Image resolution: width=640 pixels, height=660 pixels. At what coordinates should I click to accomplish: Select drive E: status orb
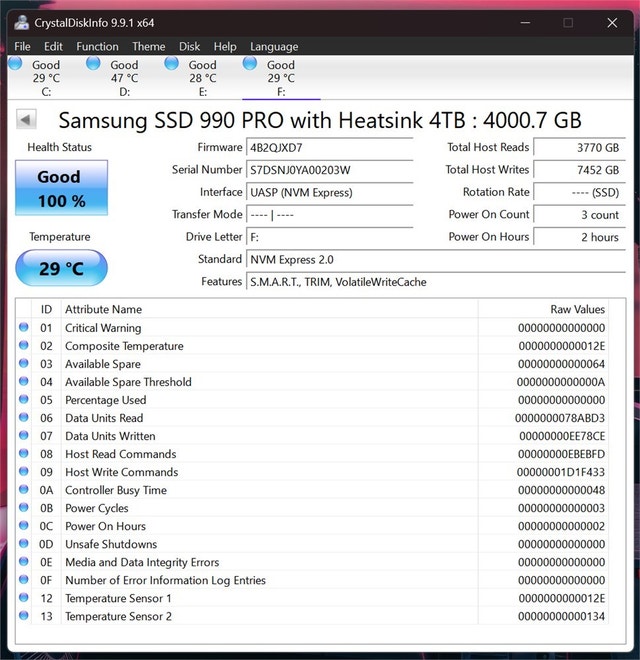172,63
